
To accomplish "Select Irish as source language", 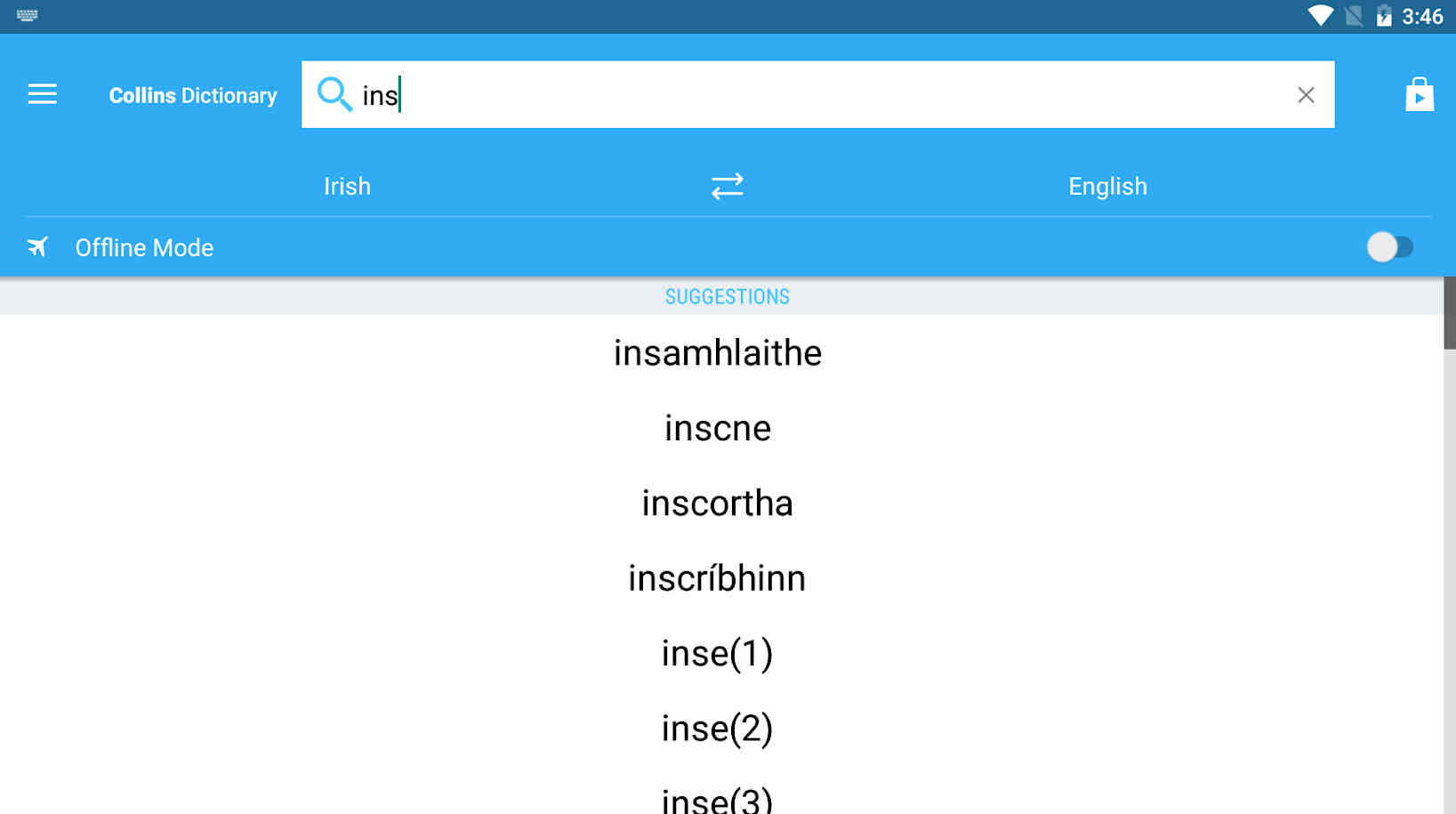I will 347,186.
